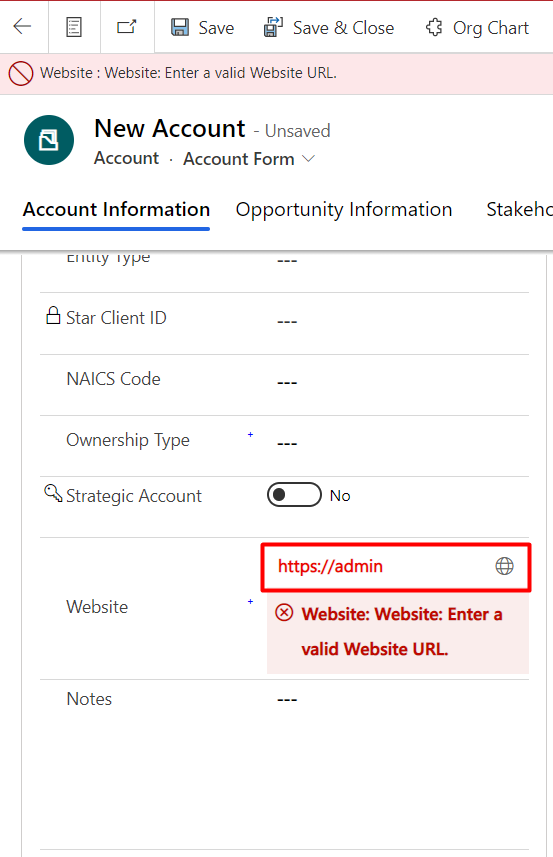
Task: Open the form record set icon
Action: coord(74,27)
